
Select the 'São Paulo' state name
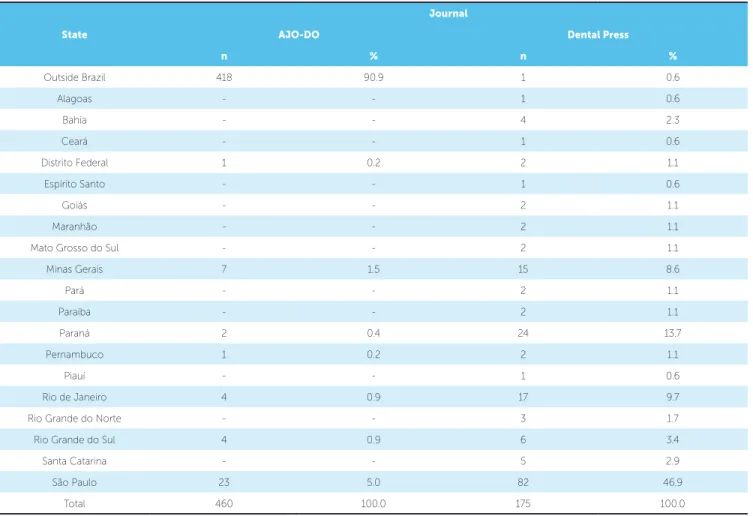click(x=74, y=482)
